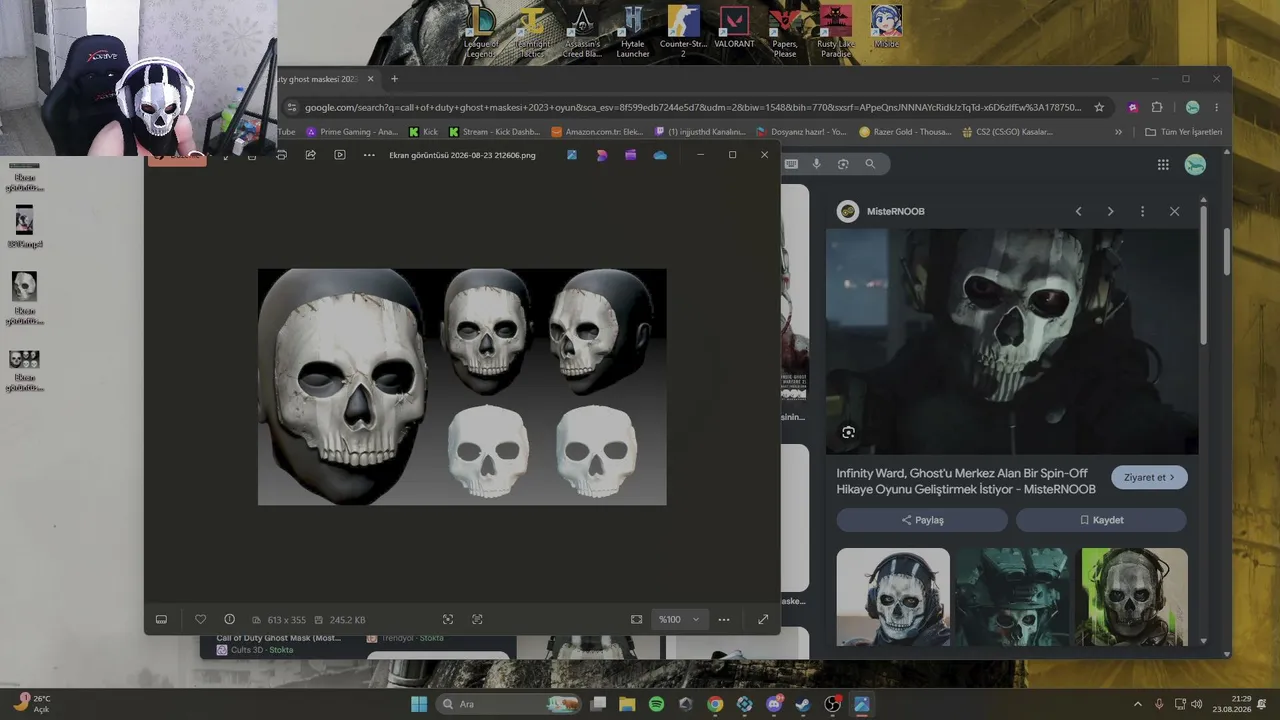Image resolution: width=1280 pixels, height=720 pixels.
Task: Open the Windows Start menu
Action: (x=419, y=704)
